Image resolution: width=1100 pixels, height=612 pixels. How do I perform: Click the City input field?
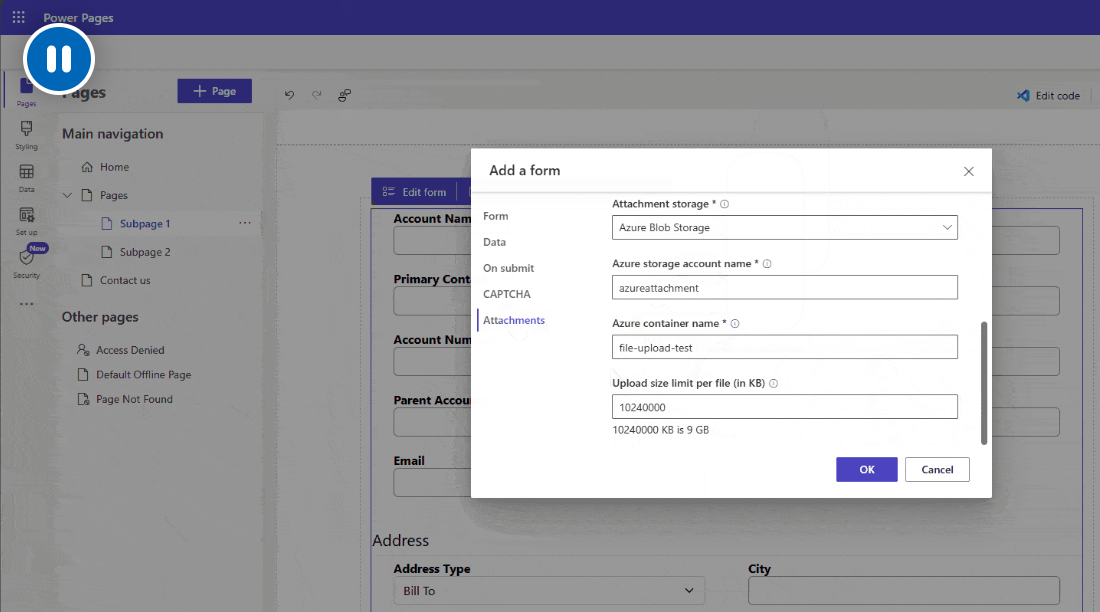(904, 591)
